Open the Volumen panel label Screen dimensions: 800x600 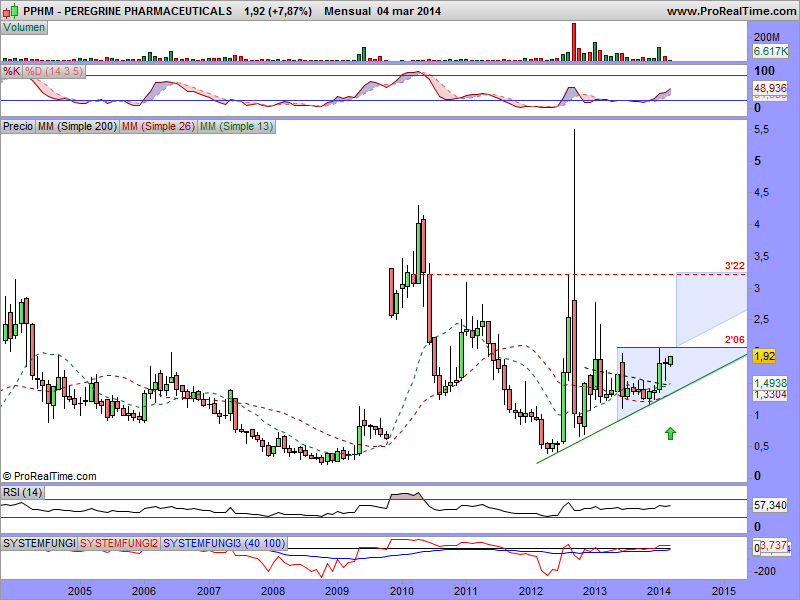click(24, 28)
